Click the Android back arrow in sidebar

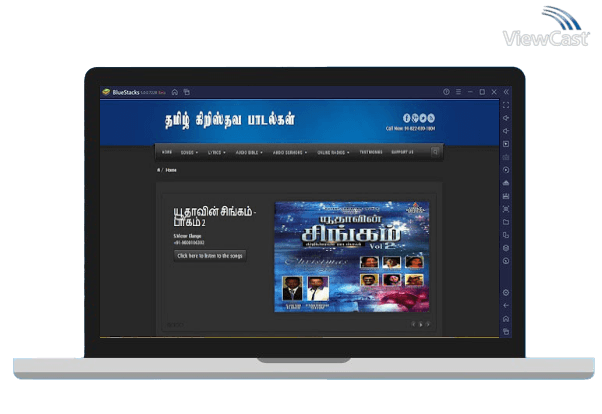click(506, 306)
